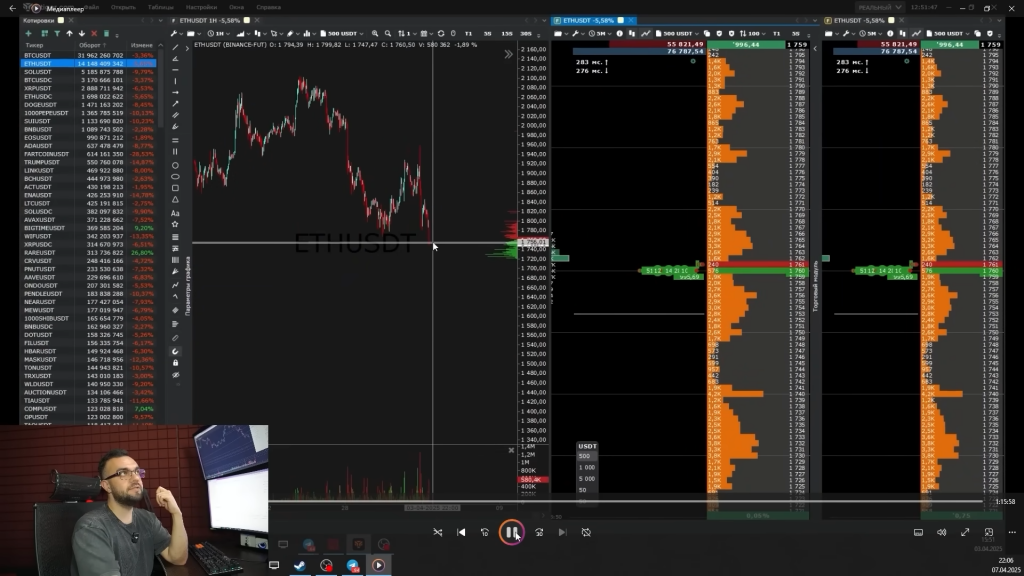The width and height of the screenshot is (1024, 576).
Task: Select 15S preset on chart toolbar
Action: point(507,33)
